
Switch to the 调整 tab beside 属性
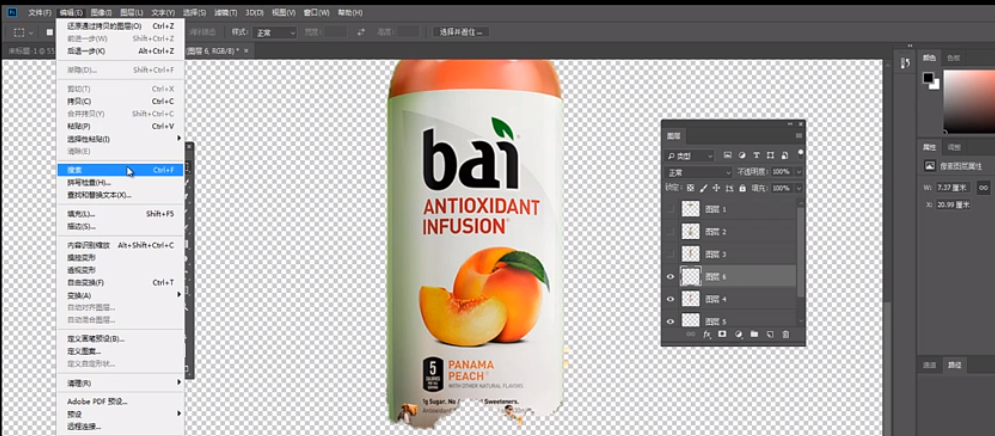coord(954,147)
